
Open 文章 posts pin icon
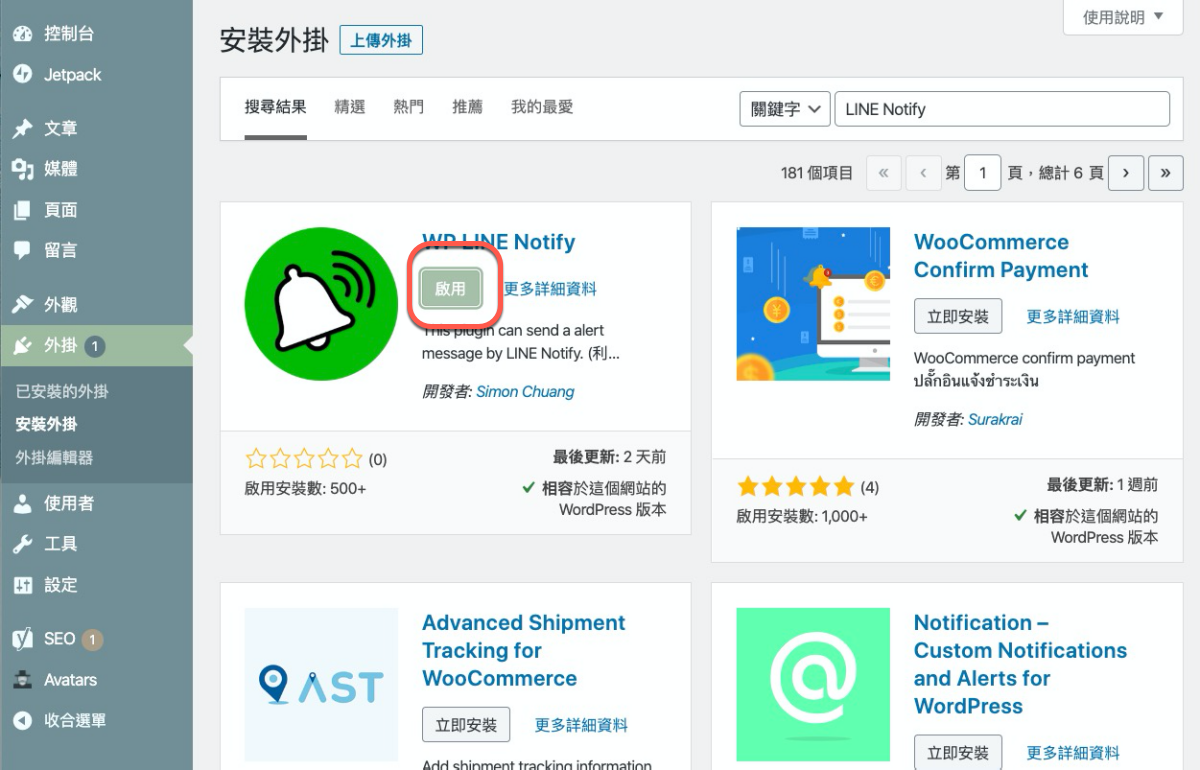(22, 129)
